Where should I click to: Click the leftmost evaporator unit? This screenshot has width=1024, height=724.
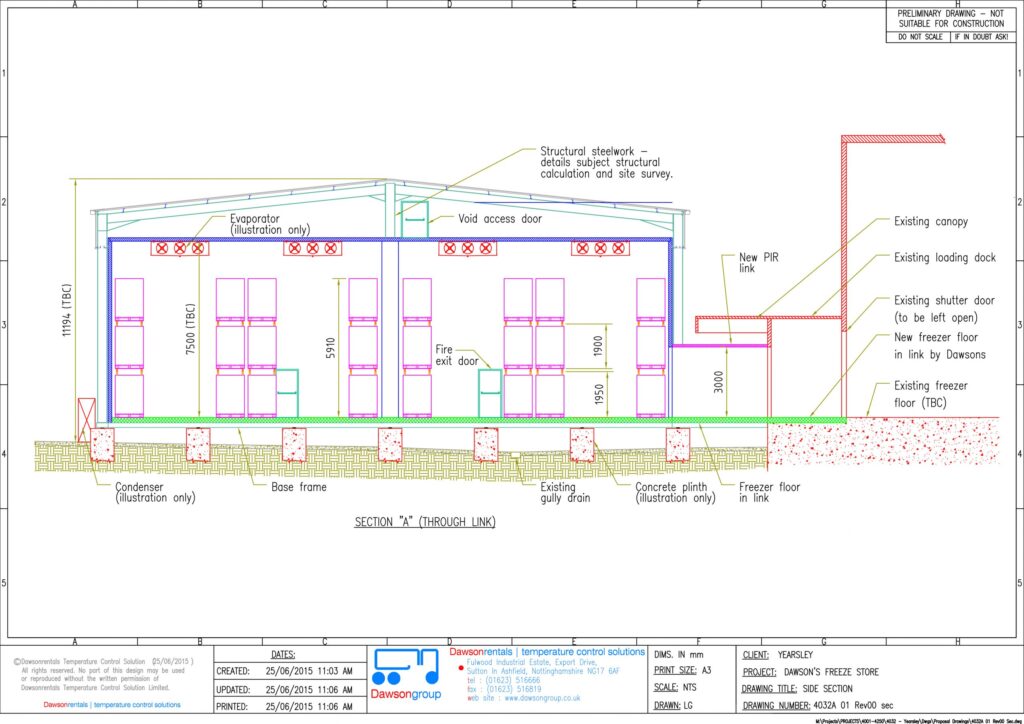pos(181,248)
